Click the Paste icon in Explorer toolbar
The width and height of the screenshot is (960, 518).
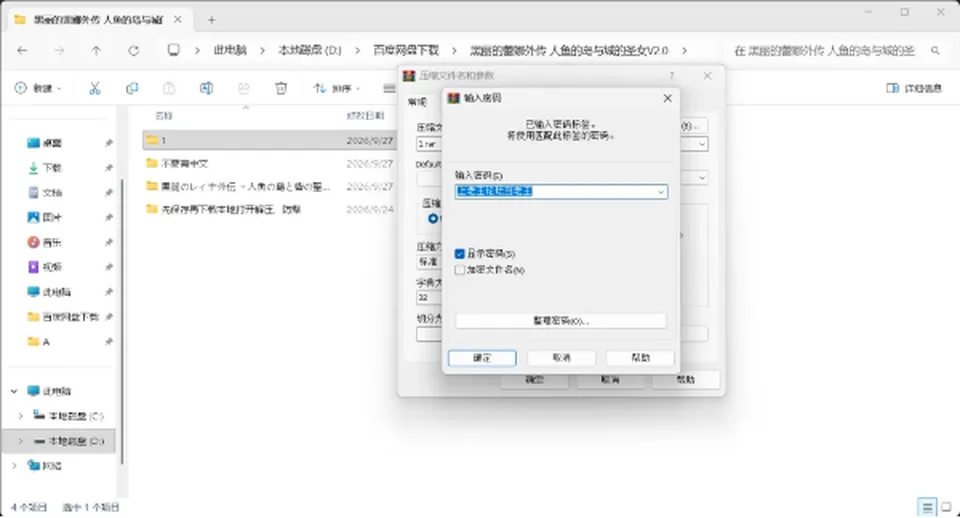[169, 88]
